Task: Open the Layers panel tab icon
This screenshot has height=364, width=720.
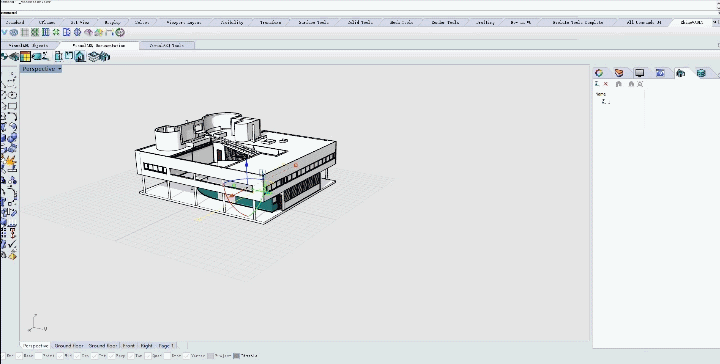Action: point(619,73)
